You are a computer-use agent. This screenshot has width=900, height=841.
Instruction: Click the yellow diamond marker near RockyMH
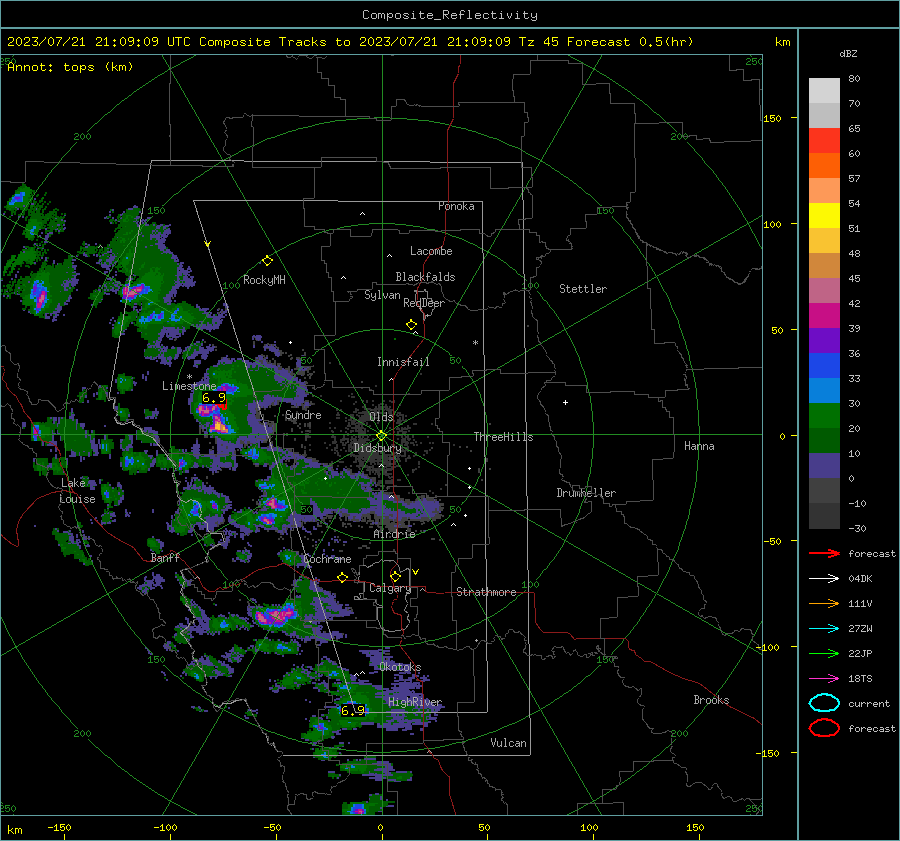tap(267, 261)
